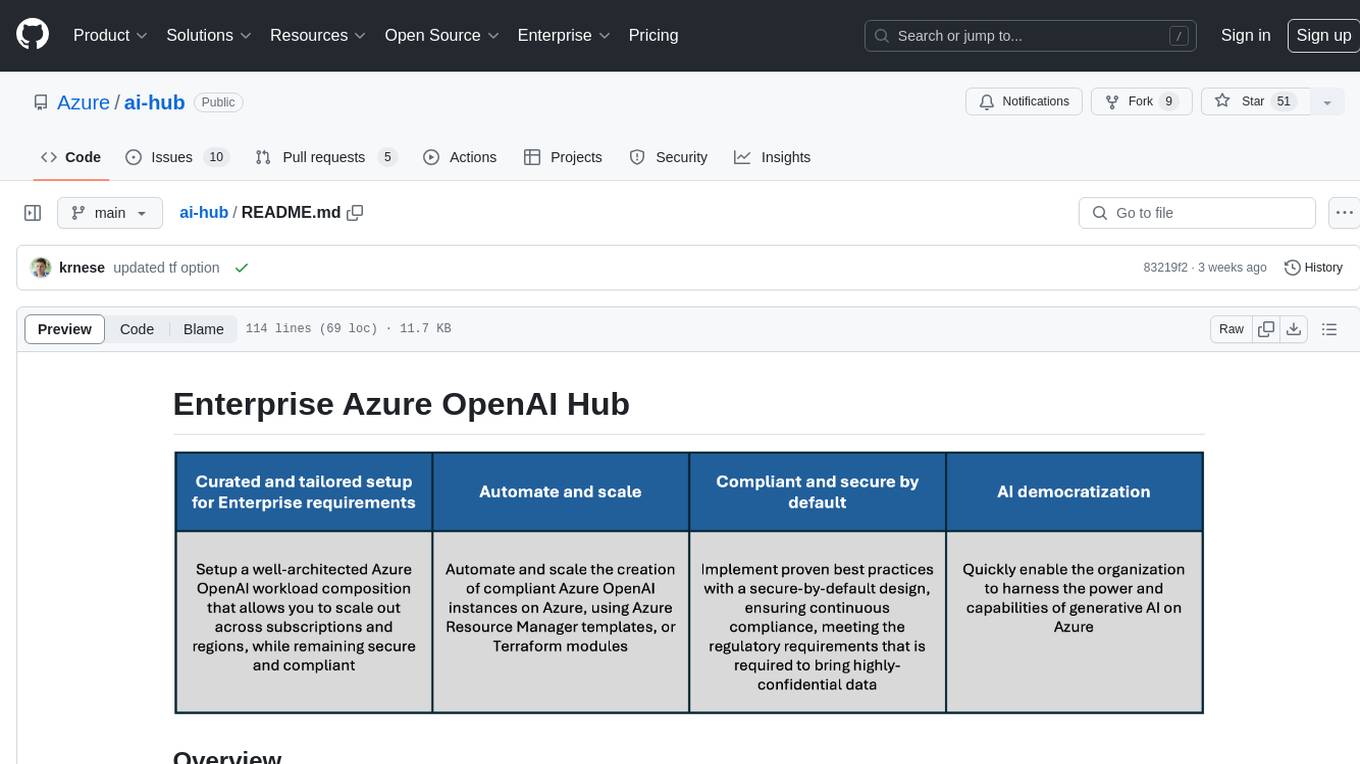Screen dimensions: 1360x764
Task: Open the GitHub homepage logo
Action: tap(32, 35)
